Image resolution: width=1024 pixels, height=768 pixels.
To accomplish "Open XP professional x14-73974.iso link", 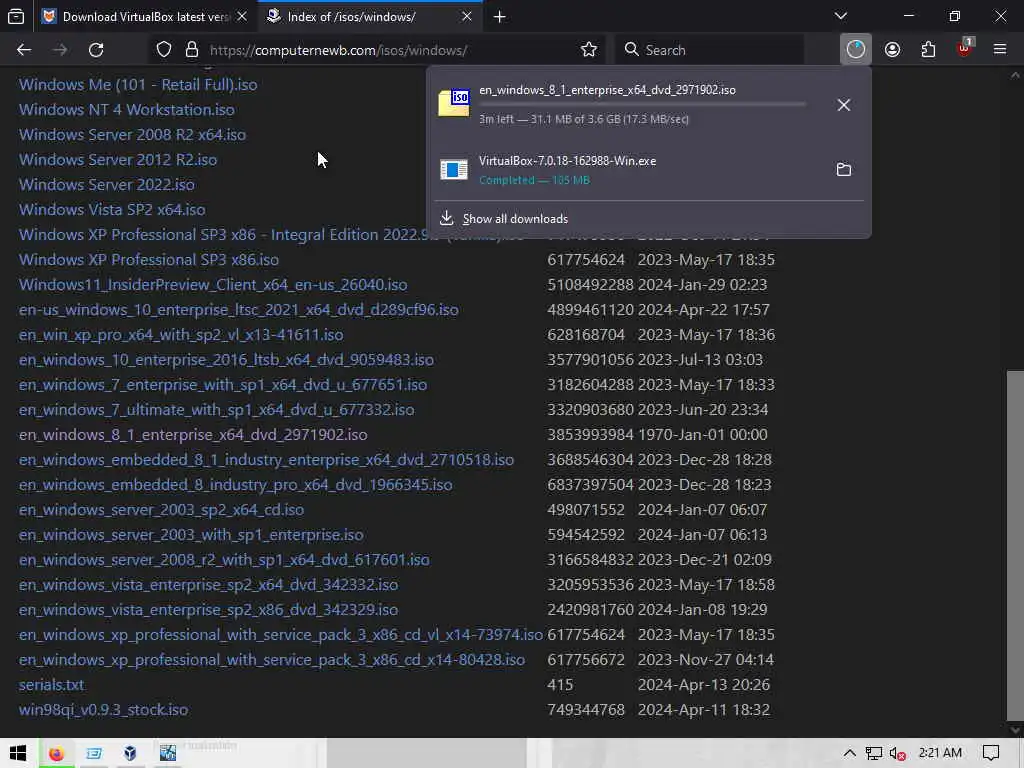I will 281,635.
